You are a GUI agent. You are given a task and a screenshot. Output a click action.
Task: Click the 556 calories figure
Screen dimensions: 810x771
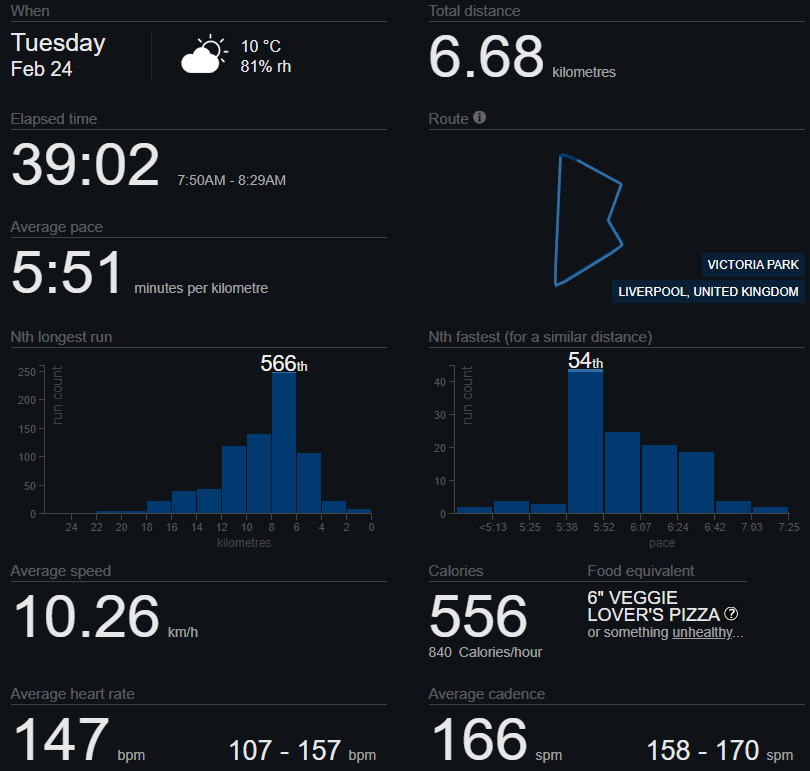[x=478, y=617]
